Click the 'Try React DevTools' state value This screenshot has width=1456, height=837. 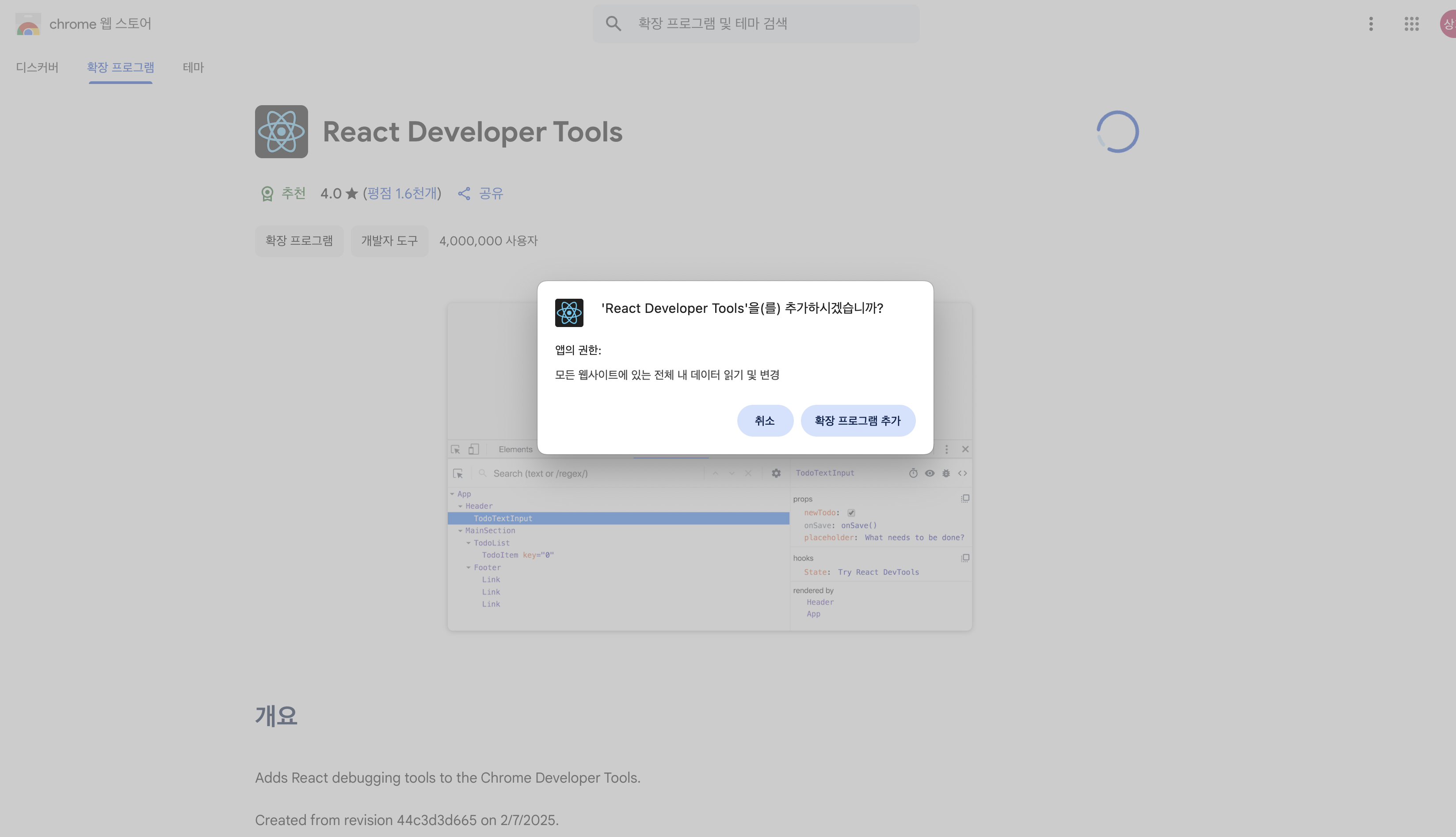(x=878, y=572)
